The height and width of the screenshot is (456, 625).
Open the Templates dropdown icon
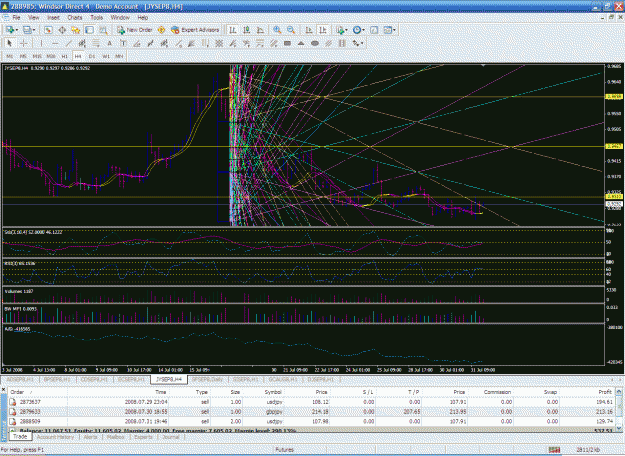[389, 30]
